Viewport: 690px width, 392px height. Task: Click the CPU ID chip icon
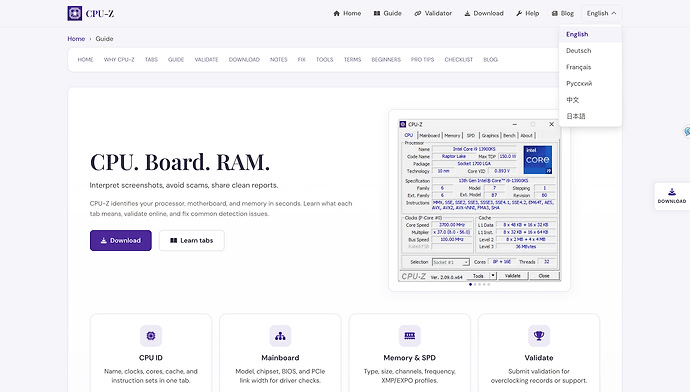coord(151,336)
